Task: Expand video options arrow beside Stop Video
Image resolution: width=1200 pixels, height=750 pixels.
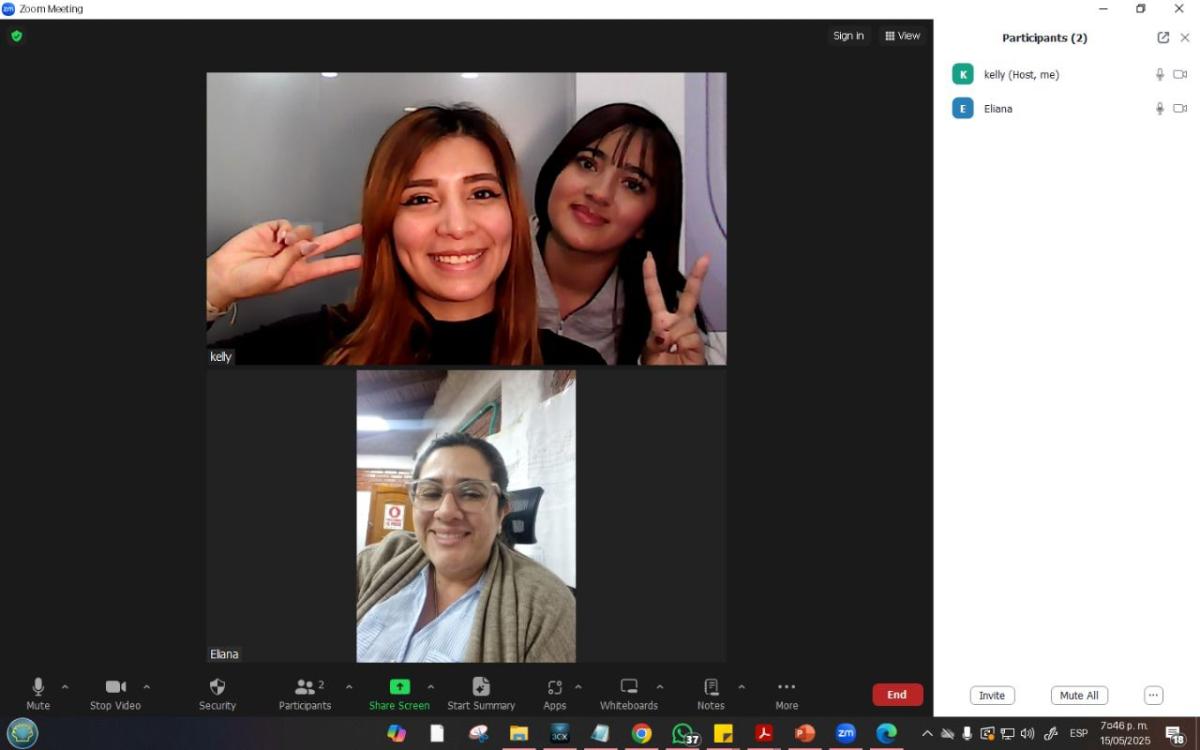Action: point(146,687)
